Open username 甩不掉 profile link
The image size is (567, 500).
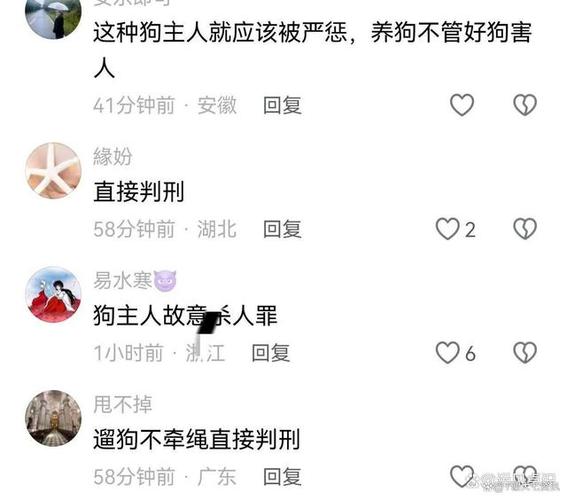coord(123,404)
